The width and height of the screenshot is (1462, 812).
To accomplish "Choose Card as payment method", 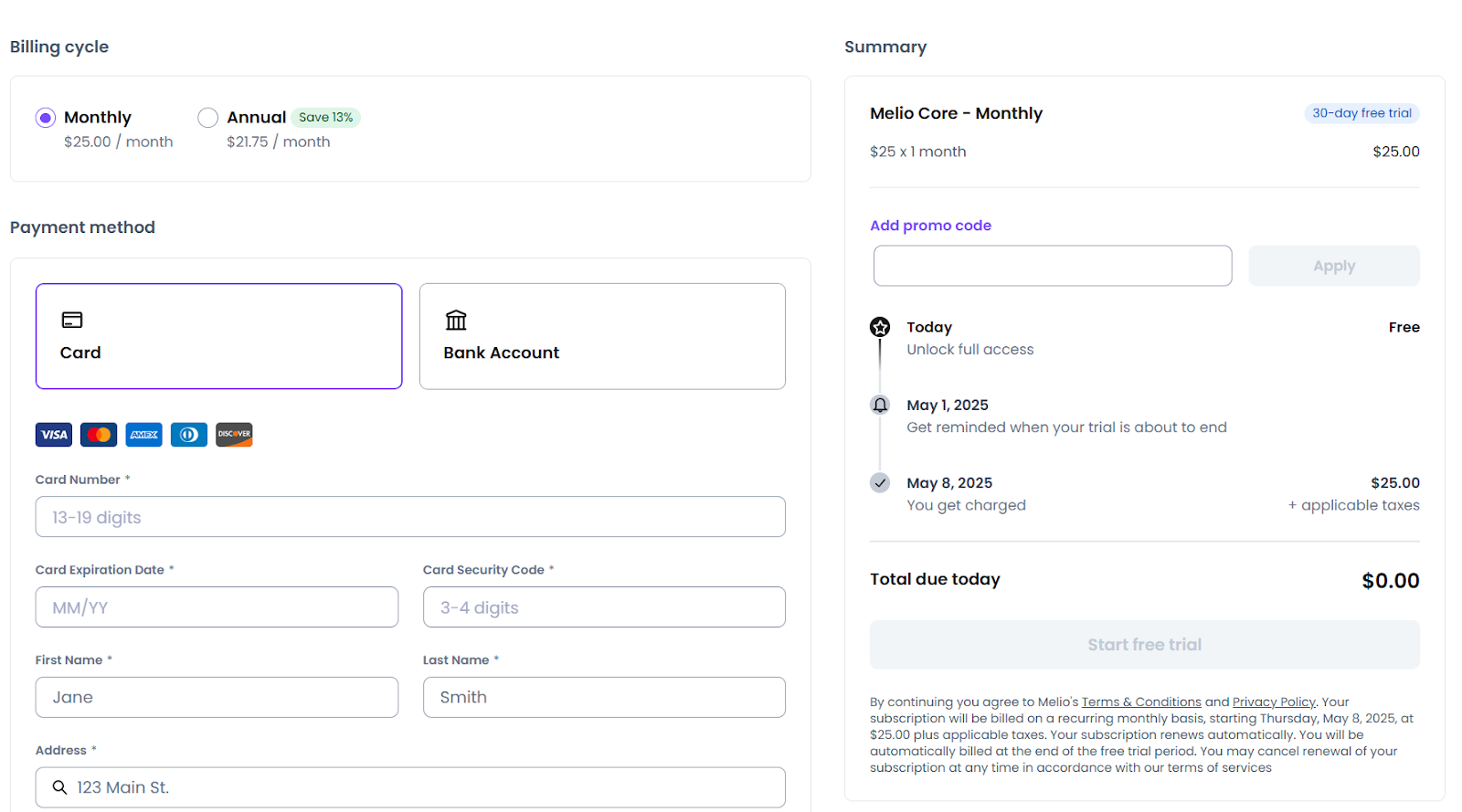I will tap(219, 336).
